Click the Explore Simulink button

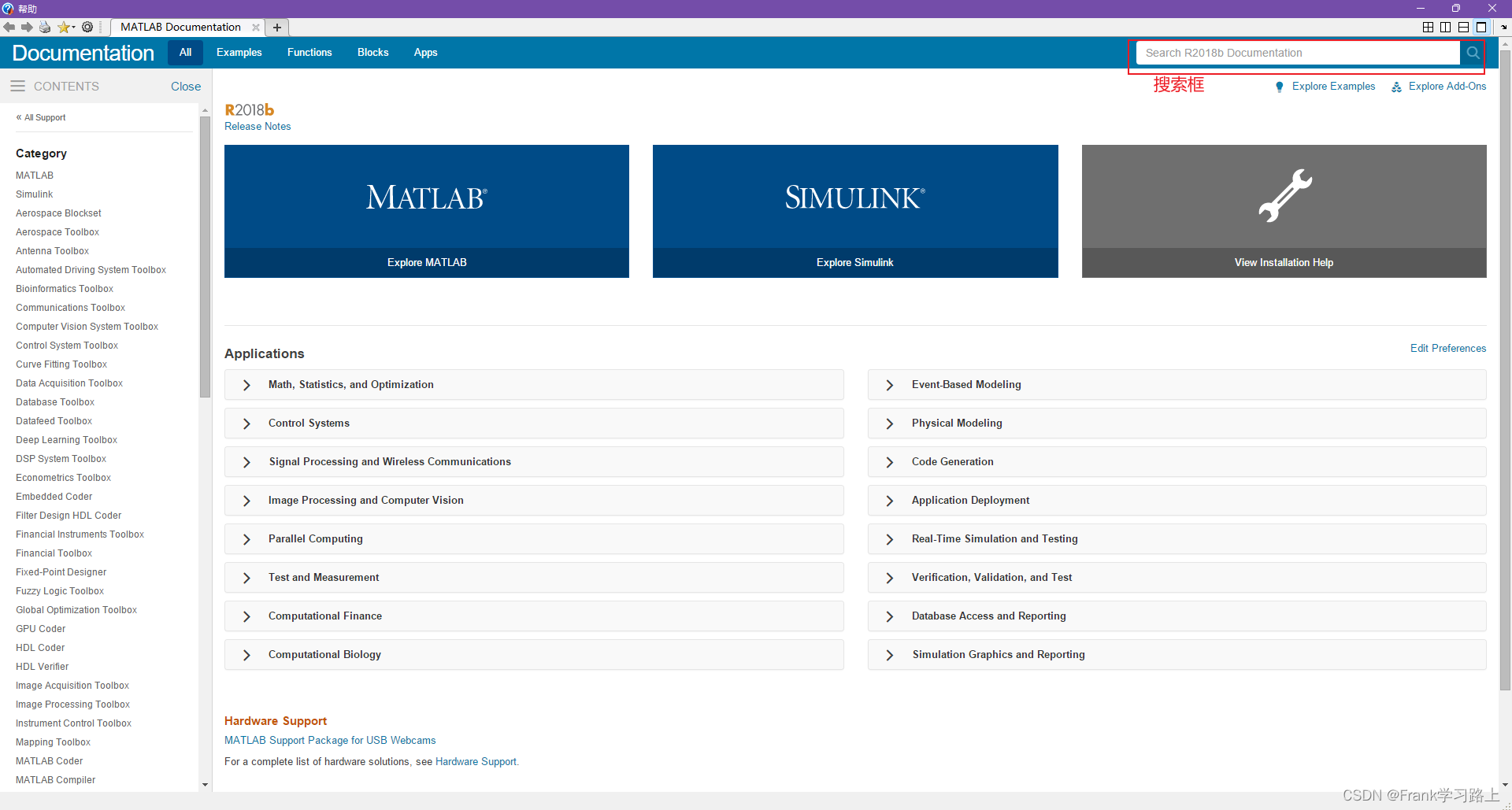point(855,263)
